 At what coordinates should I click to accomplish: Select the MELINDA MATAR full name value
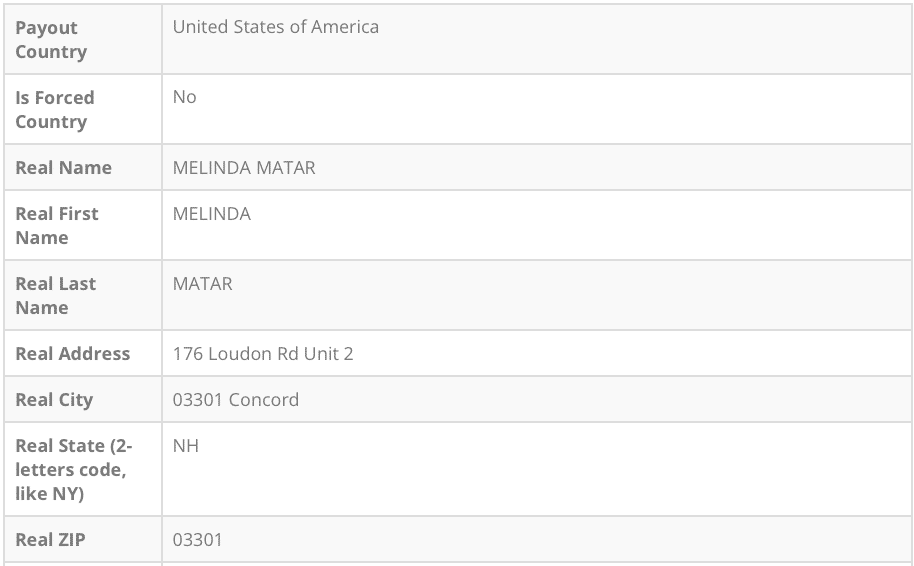click(x=244, y=168)
